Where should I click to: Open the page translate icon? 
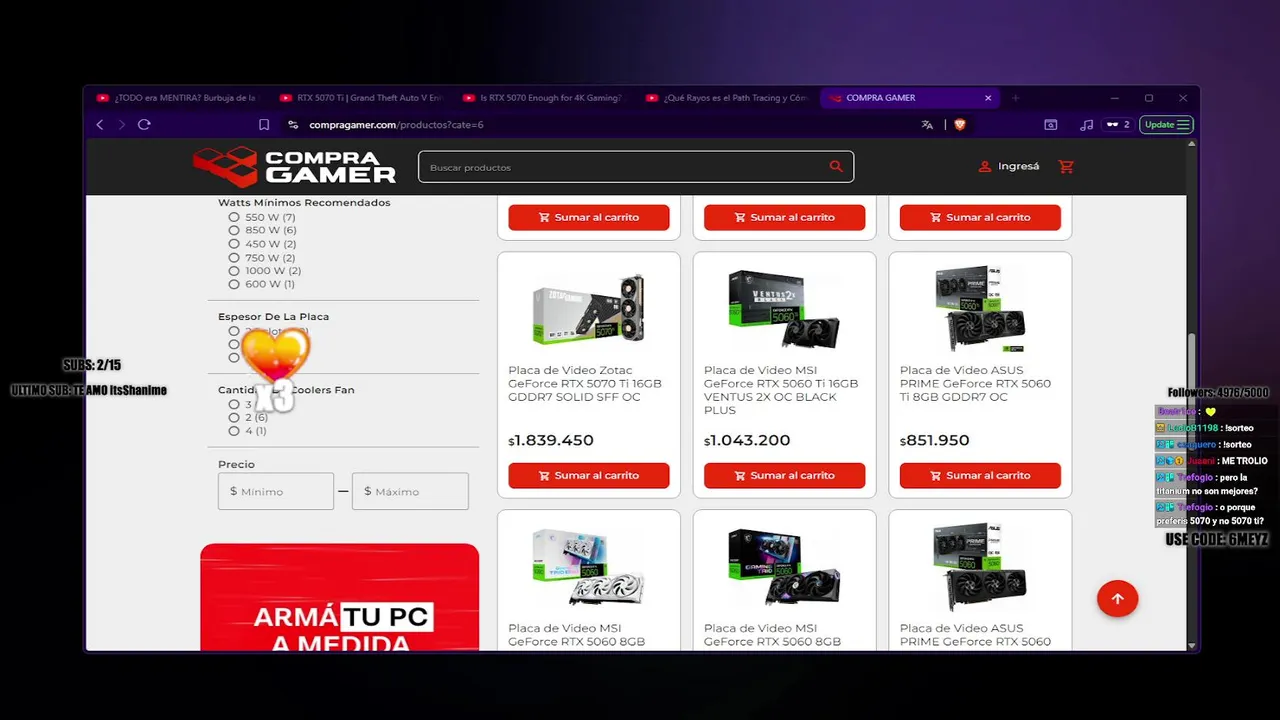927,125
